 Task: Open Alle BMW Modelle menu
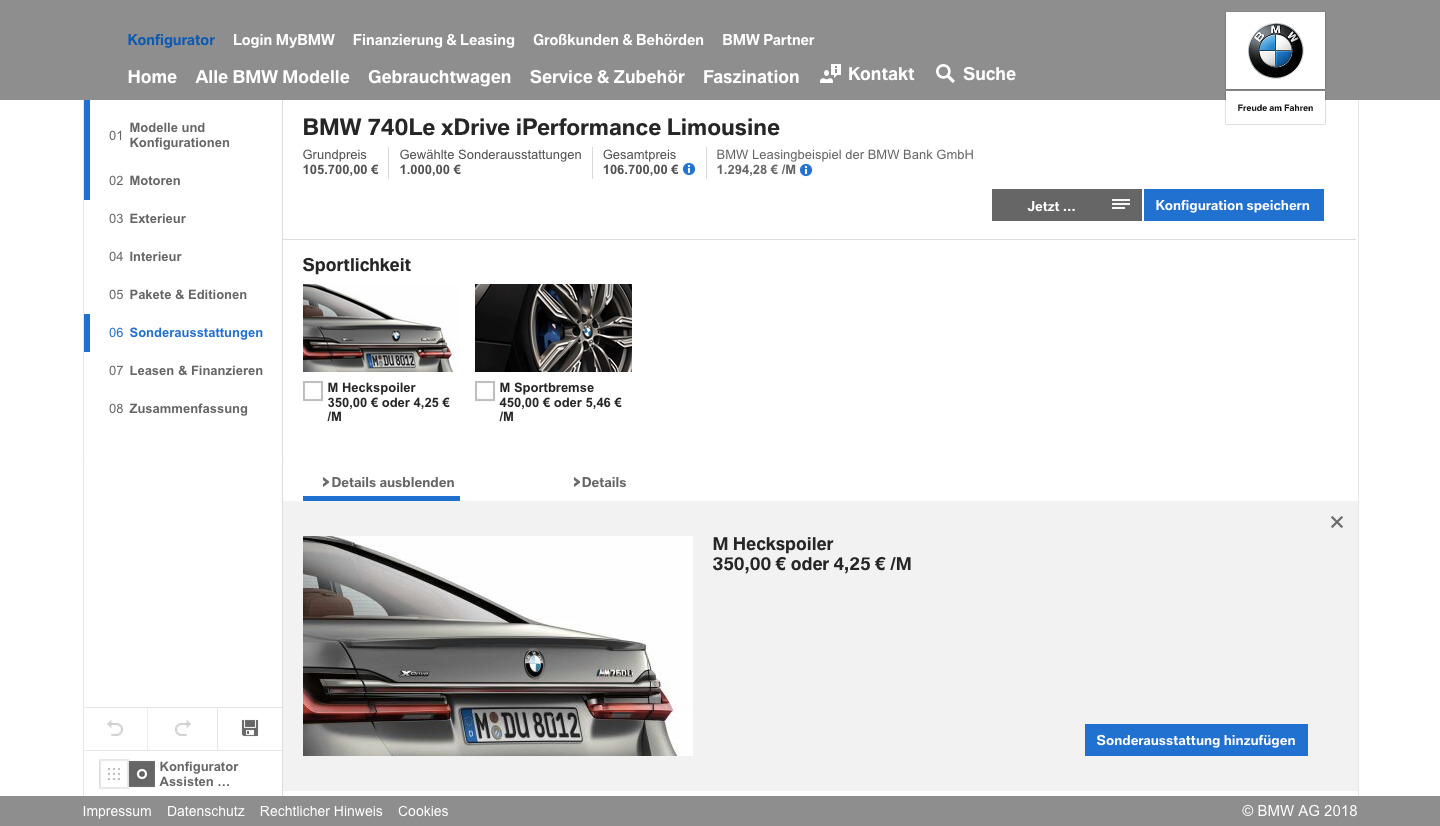pos(273,77)
